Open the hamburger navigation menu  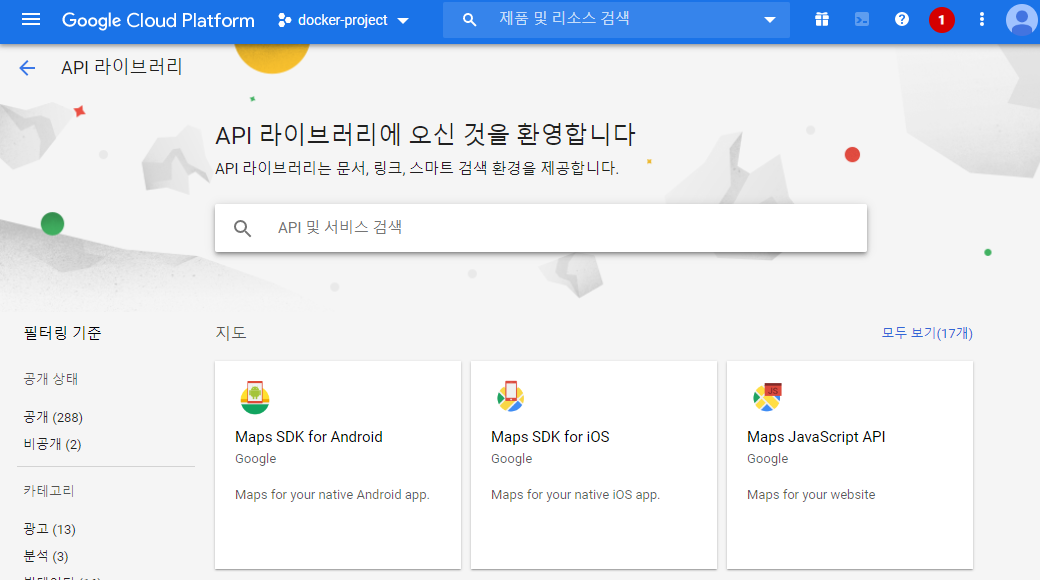click(x=31, y=20)
